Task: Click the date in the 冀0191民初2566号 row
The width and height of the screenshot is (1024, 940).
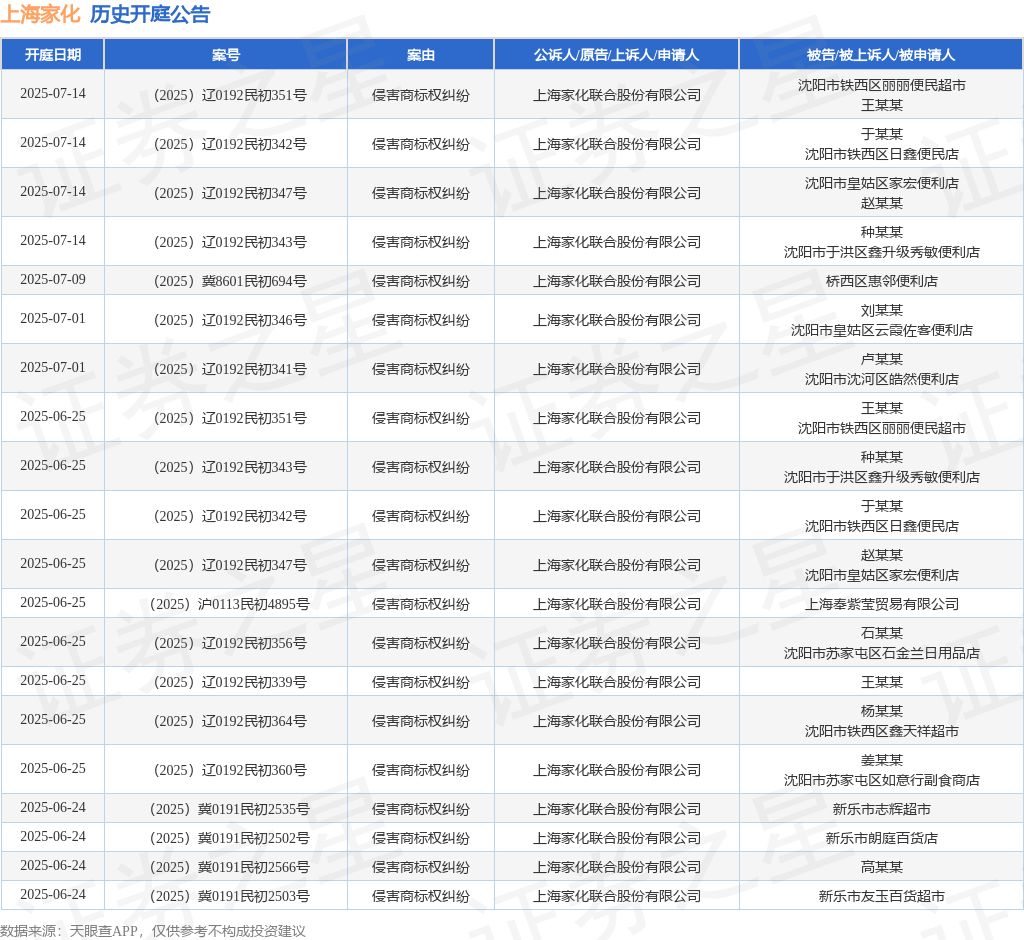Action: [x=53, y=866]
